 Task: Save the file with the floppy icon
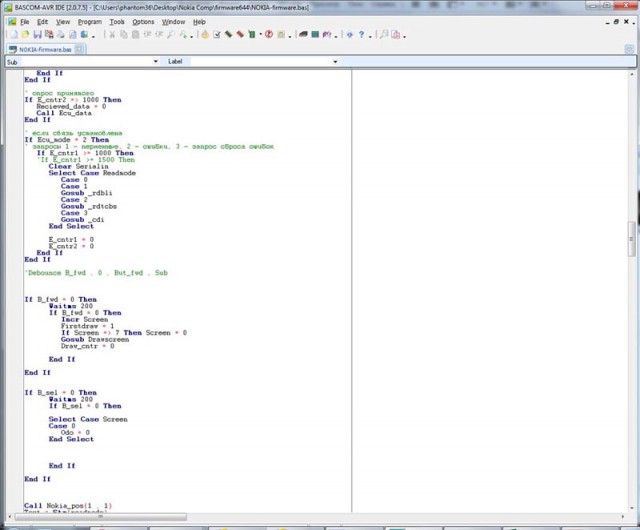tap(37, 35)
